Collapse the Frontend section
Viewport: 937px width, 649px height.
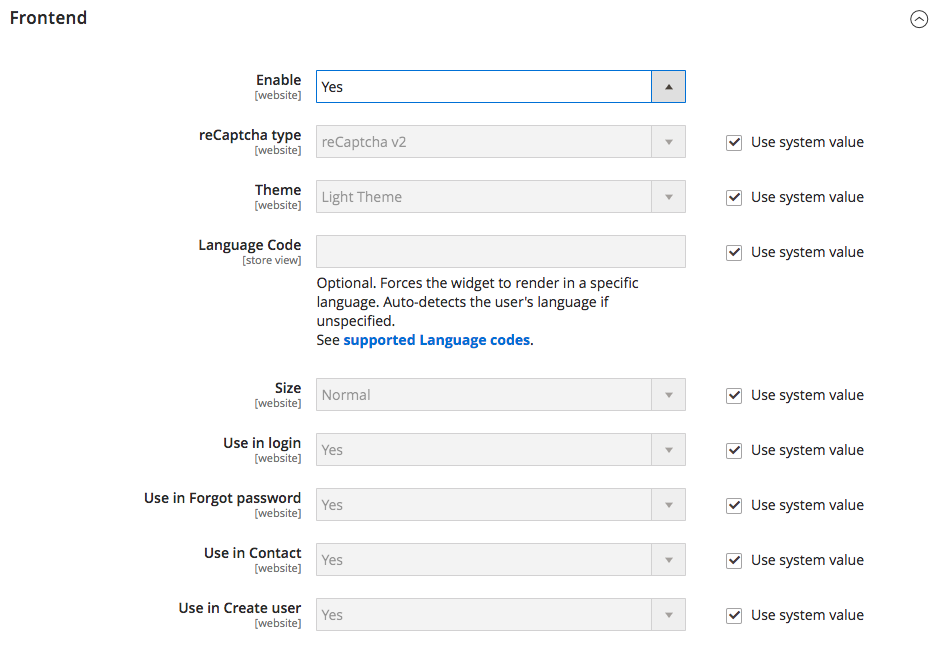(x=919, y=18)
